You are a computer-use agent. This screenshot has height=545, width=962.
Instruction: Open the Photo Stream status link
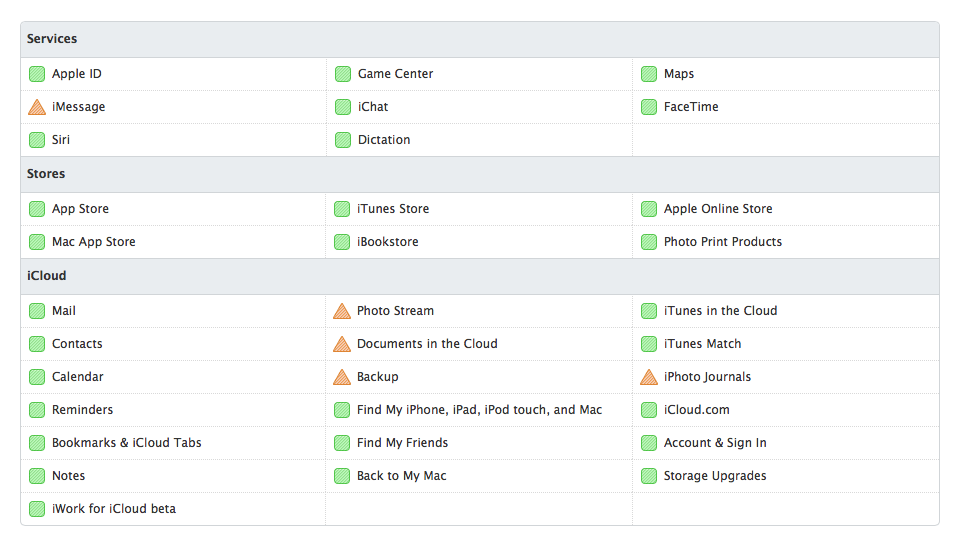coord(395,311)
